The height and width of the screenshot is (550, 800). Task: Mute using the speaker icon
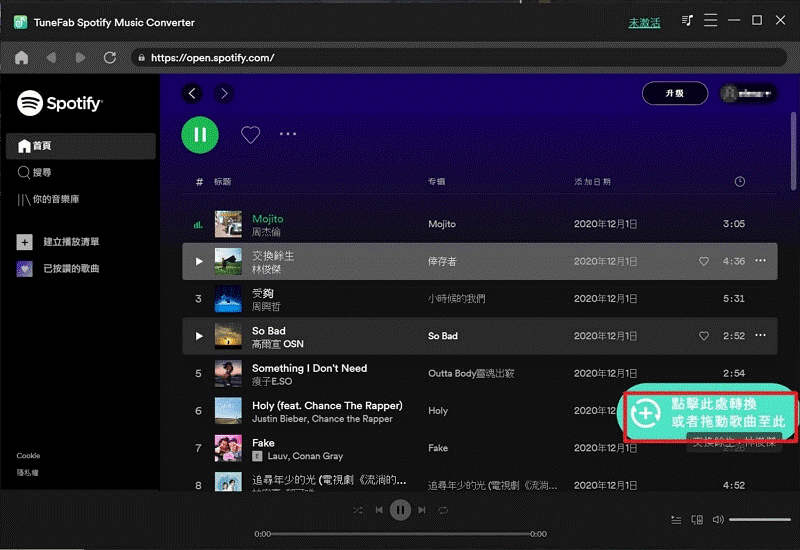pyautogui.click(x=718, y=519)
